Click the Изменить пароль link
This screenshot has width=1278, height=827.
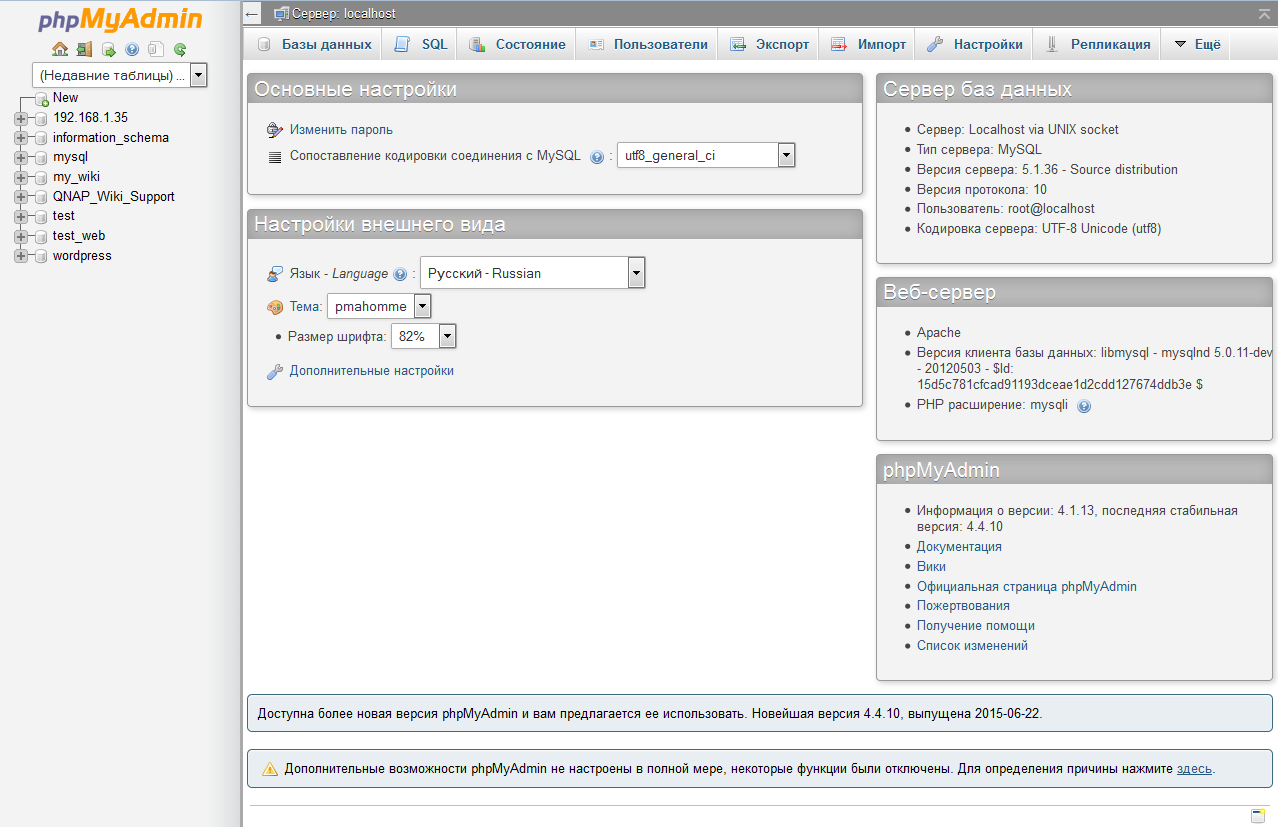click(x=341, y=130)
